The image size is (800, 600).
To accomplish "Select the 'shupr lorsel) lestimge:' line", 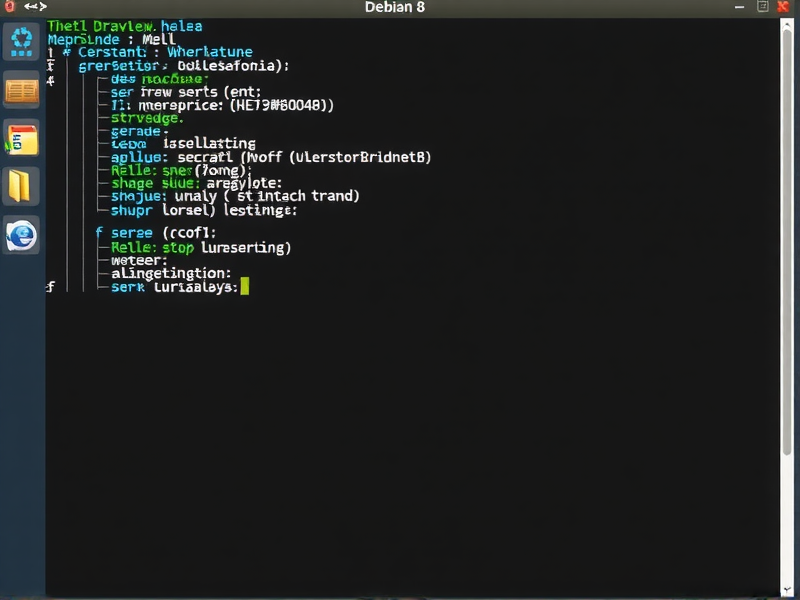I will tap(204, 210).
